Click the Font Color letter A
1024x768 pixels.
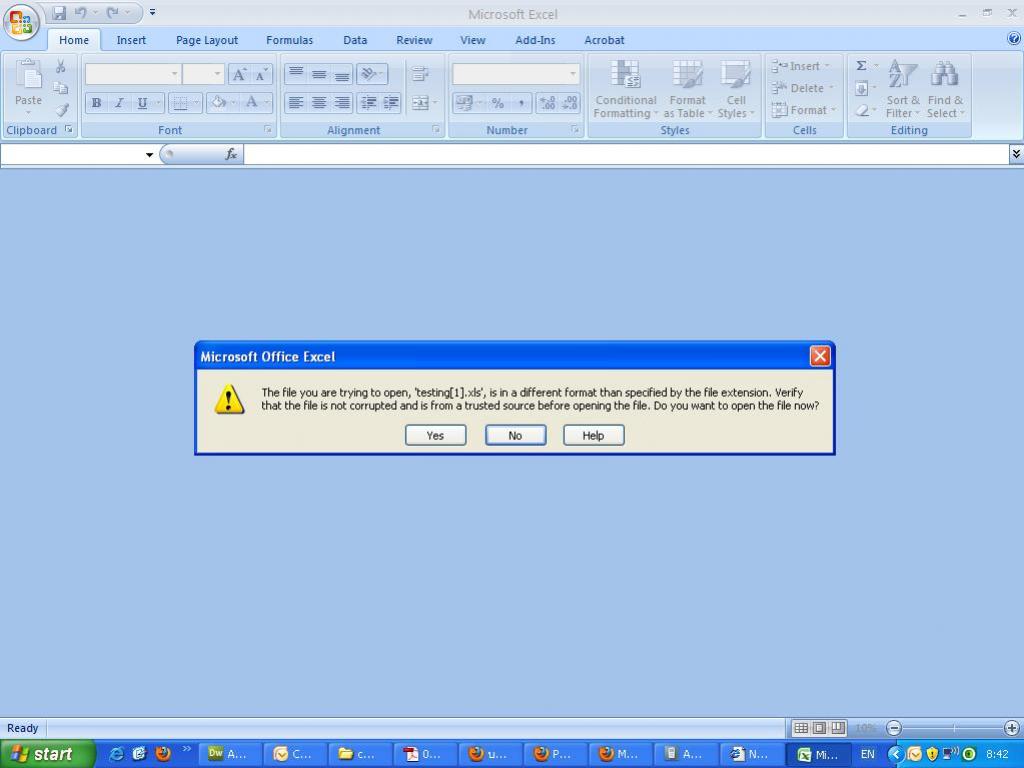(x=251, y=103)
